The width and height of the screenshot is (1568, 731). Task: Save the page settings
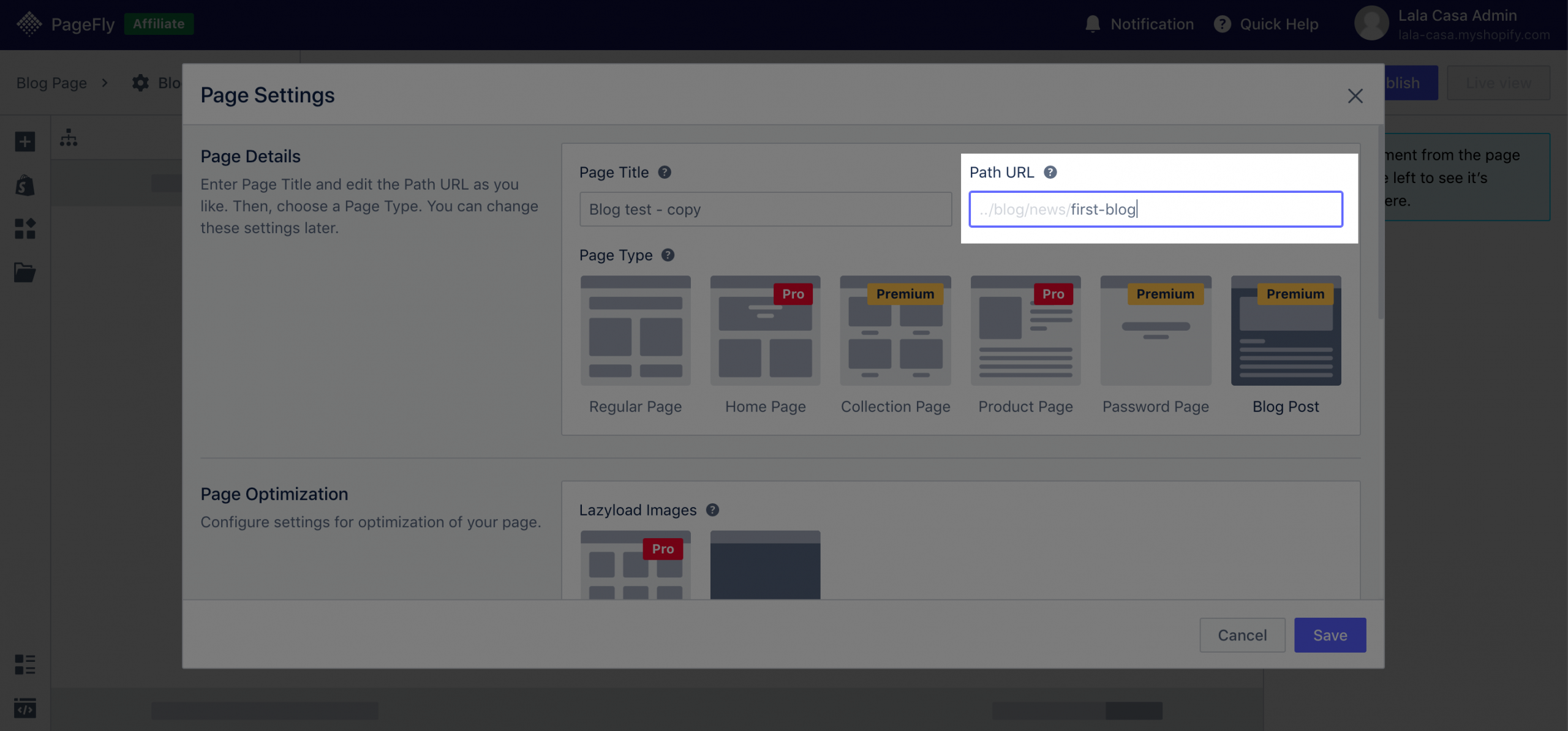click(1330, 635)
